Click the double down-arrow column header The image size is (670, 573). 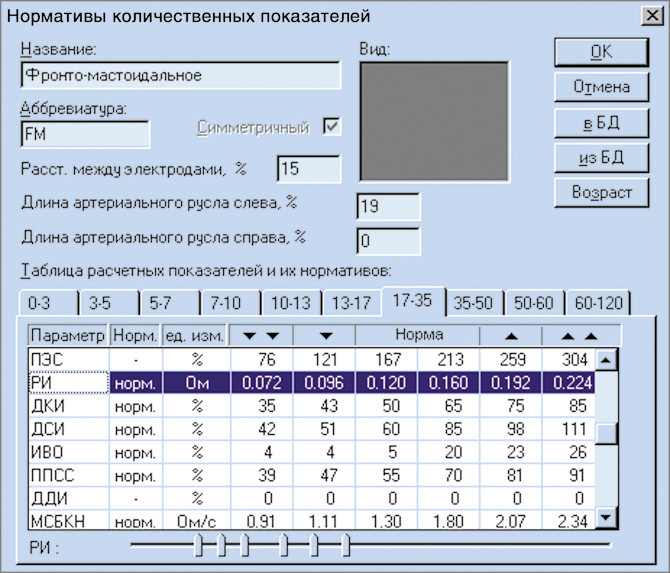click(261, 334)
